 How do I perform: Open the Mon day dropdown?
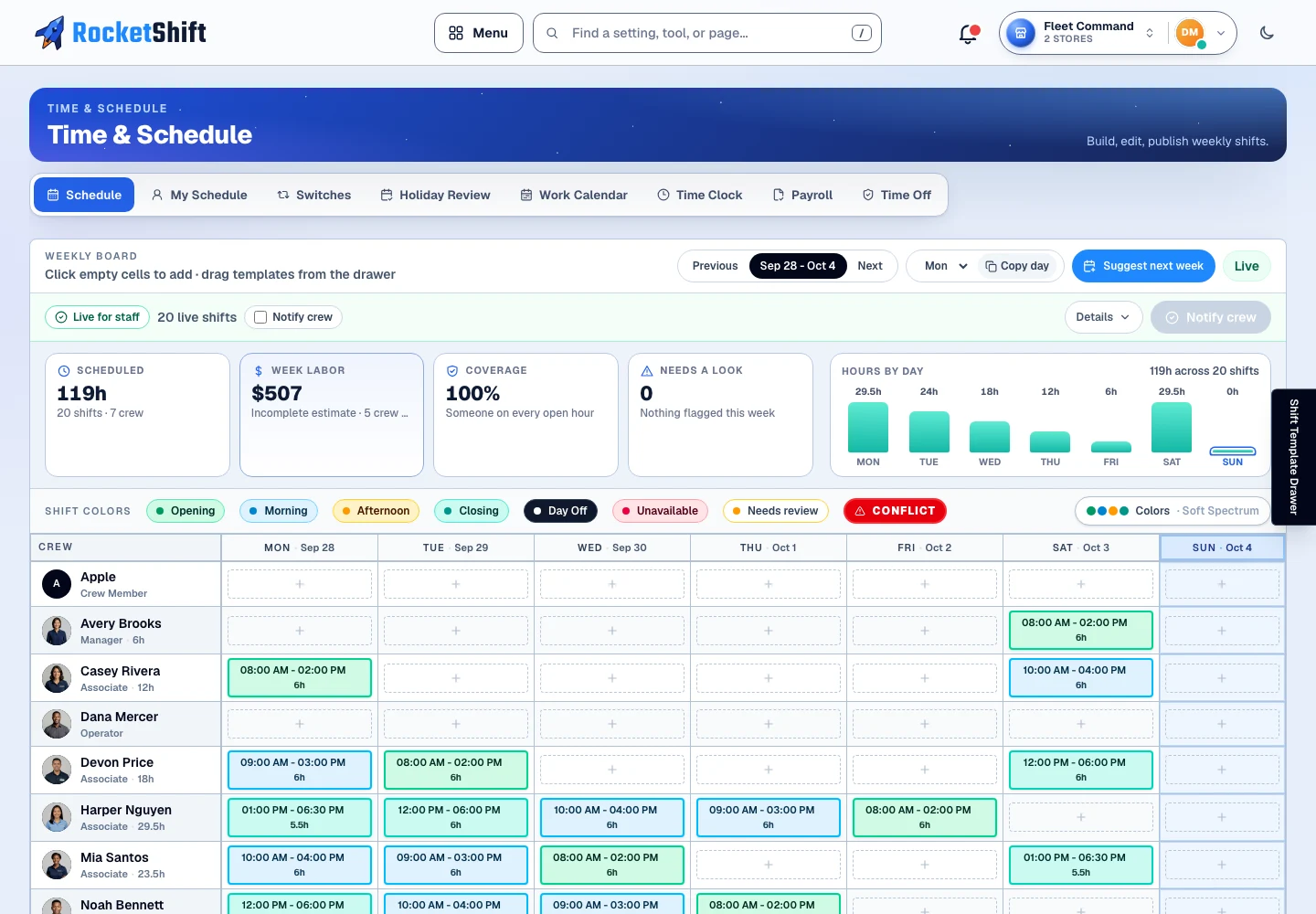945,266
